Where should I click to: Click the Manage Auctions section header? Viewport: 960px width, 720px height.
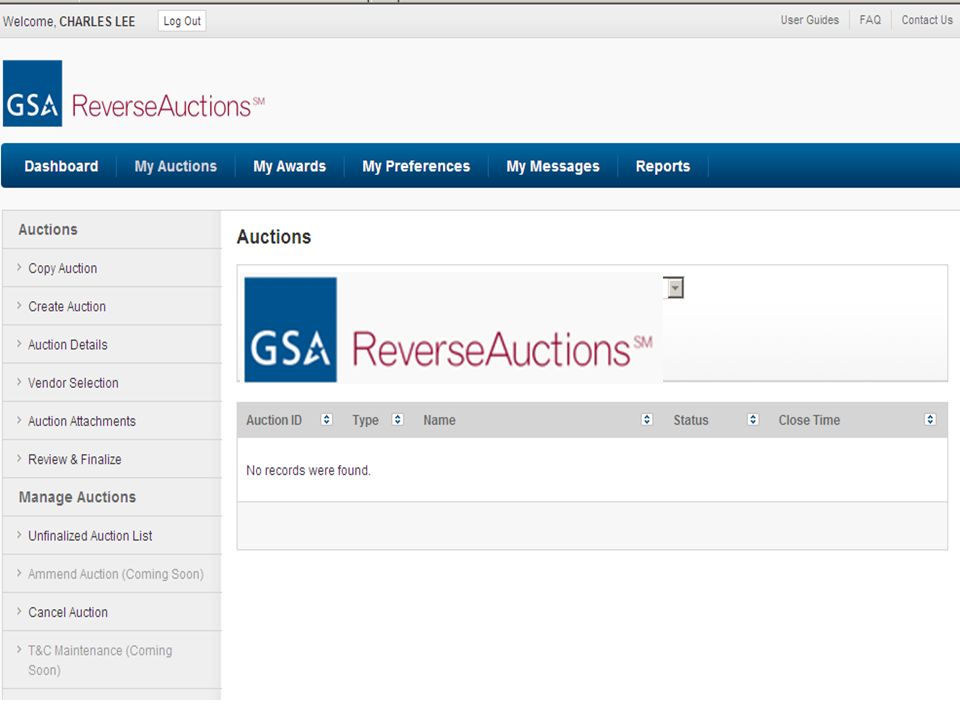pos(77,497)
